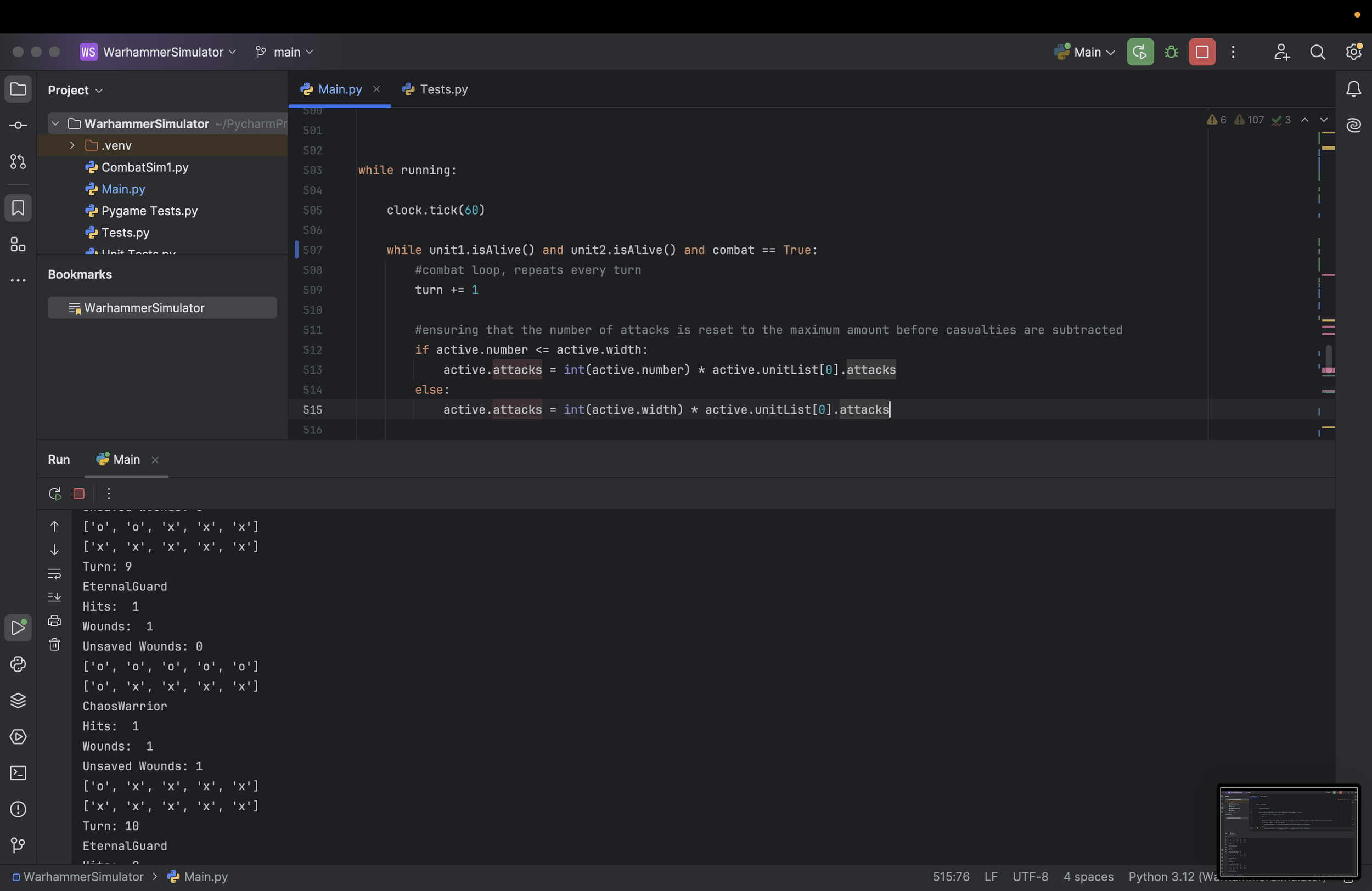Viewport: 1372px width, 891px height.
Task: Click the screenshot thumbnail preview
Action: tap(1289, 831)
